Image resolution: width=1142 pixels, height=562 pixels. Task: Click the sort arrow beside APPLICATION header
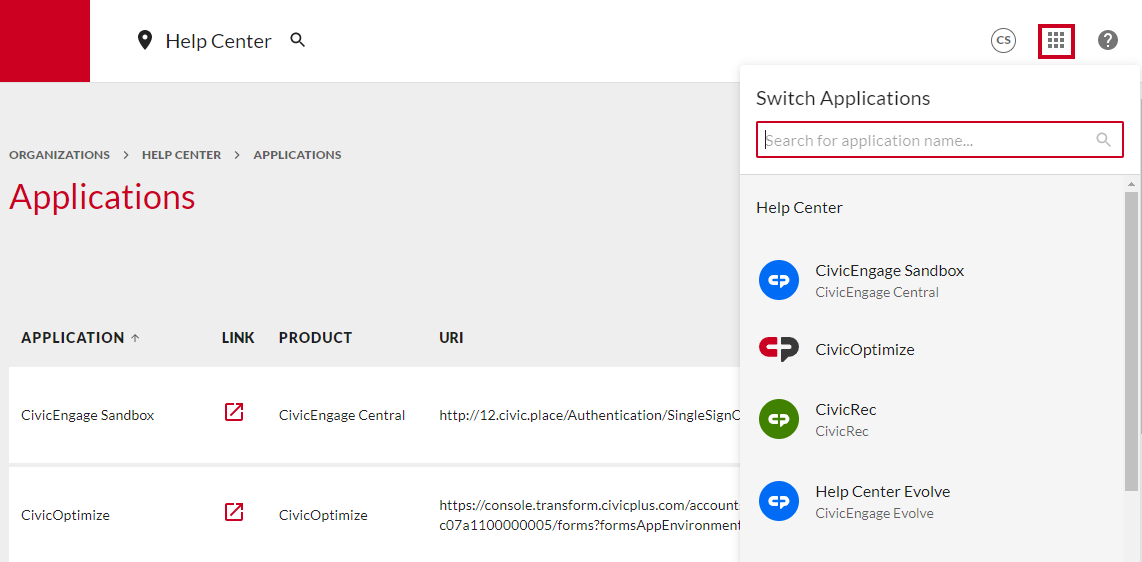[x=134, y=338]
